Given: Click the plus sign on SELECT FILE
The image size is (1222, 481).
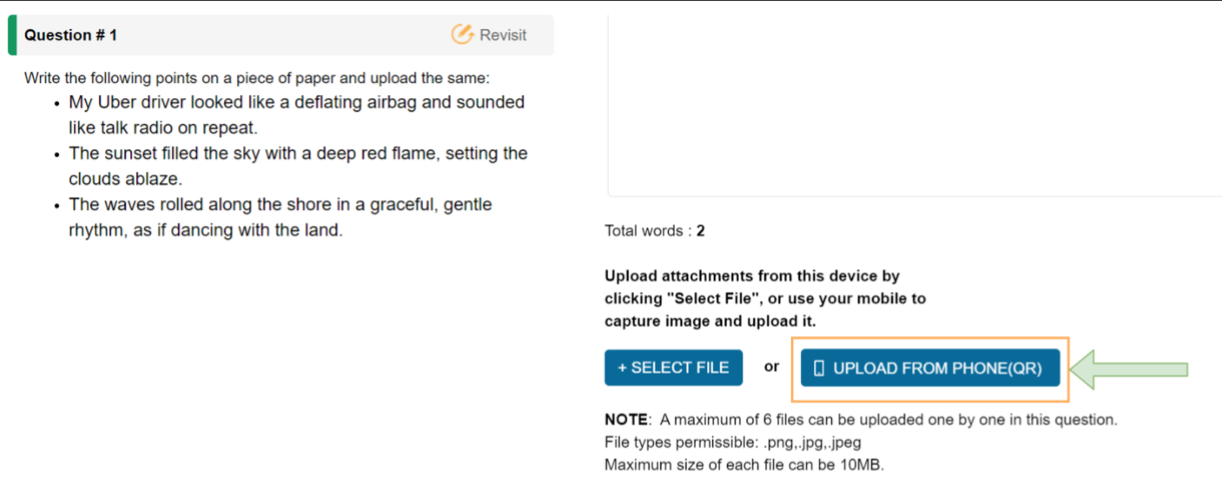Looking at the screenshot, I should point(622,367).
